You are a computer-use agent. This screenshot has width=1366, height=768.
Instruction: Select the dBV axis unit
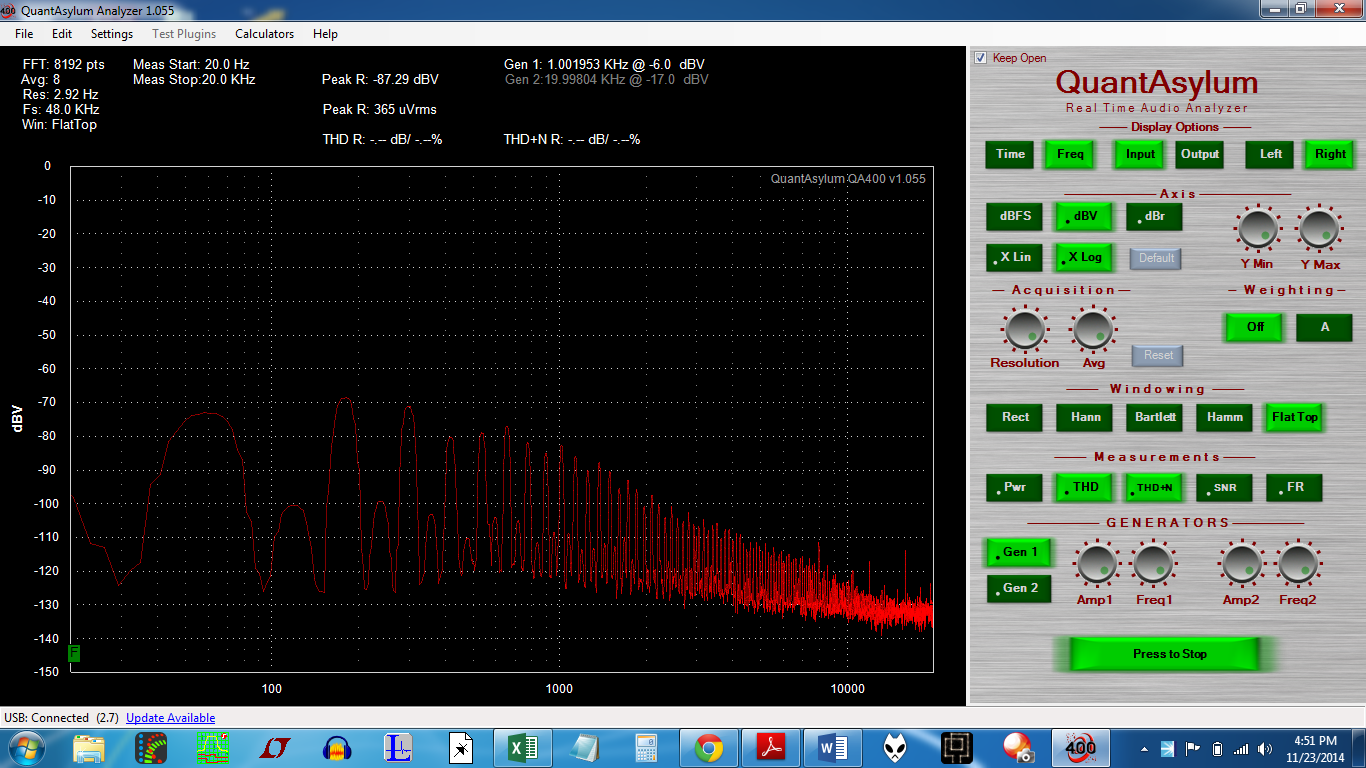1084,216
